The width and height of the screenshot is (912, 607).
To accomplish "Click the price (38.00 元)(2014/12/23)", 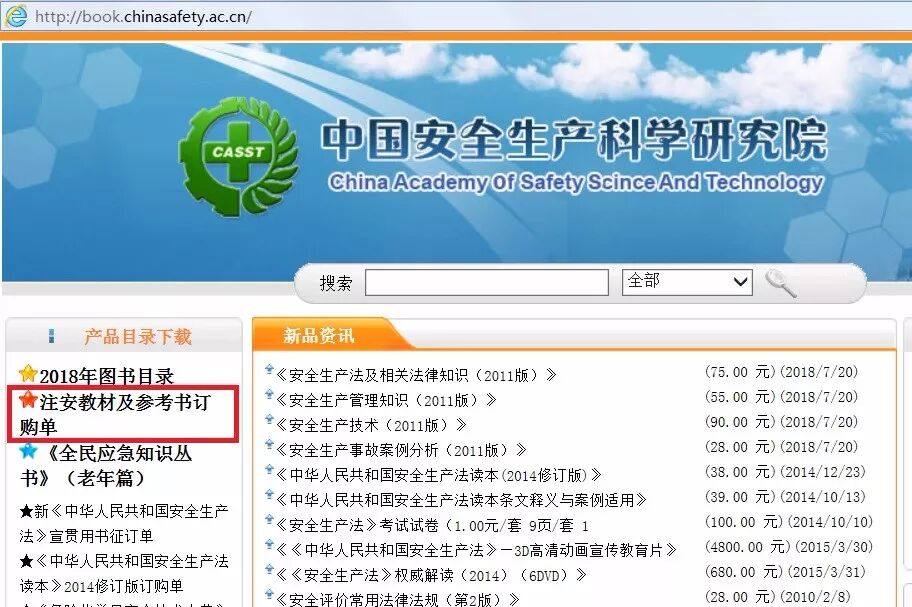I will [x=785, y=472].
